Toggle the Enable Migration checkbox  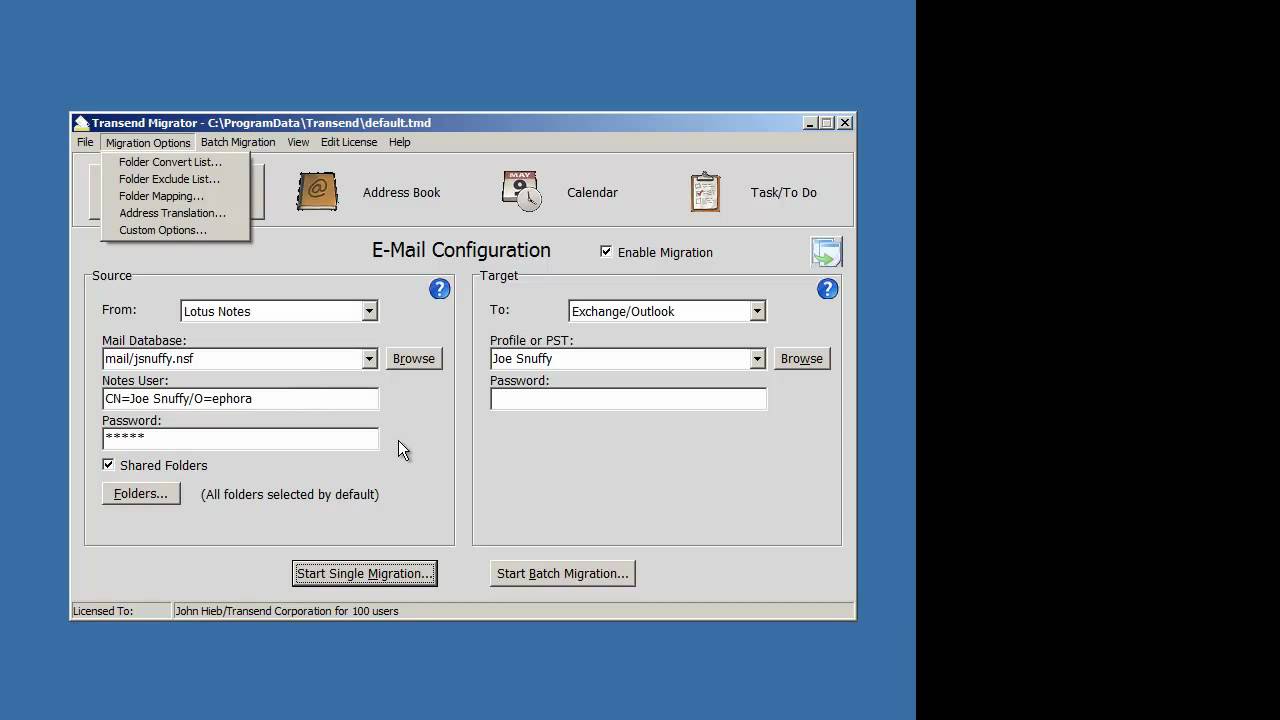(x=606, y=252)
